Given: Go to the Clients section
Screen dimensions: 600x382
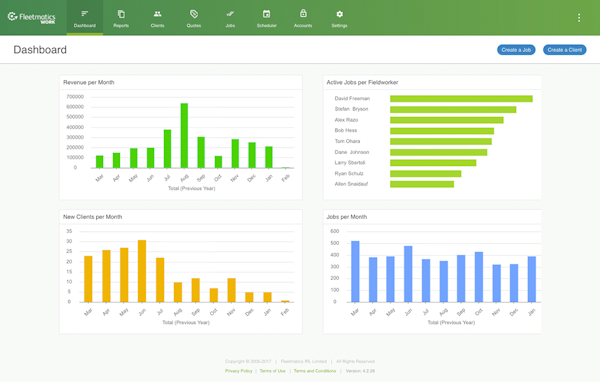Looking at the screenshot, I should (157, 18).
